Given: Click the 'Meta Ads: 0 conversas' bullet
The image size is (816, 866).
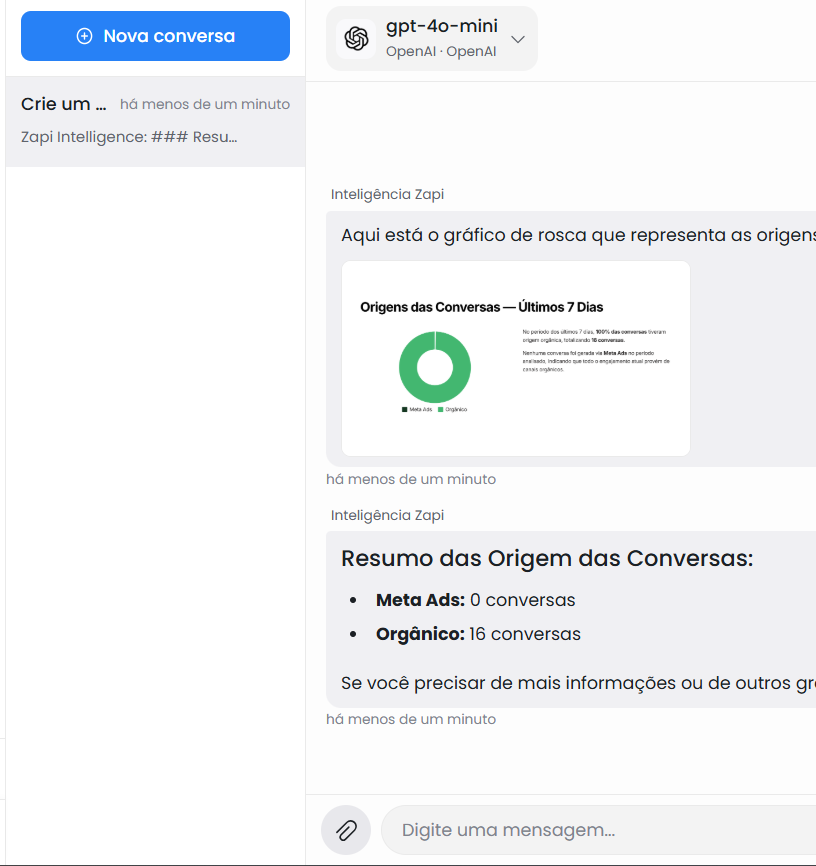Looking at the screenshot, I should (x=475, y=600).
